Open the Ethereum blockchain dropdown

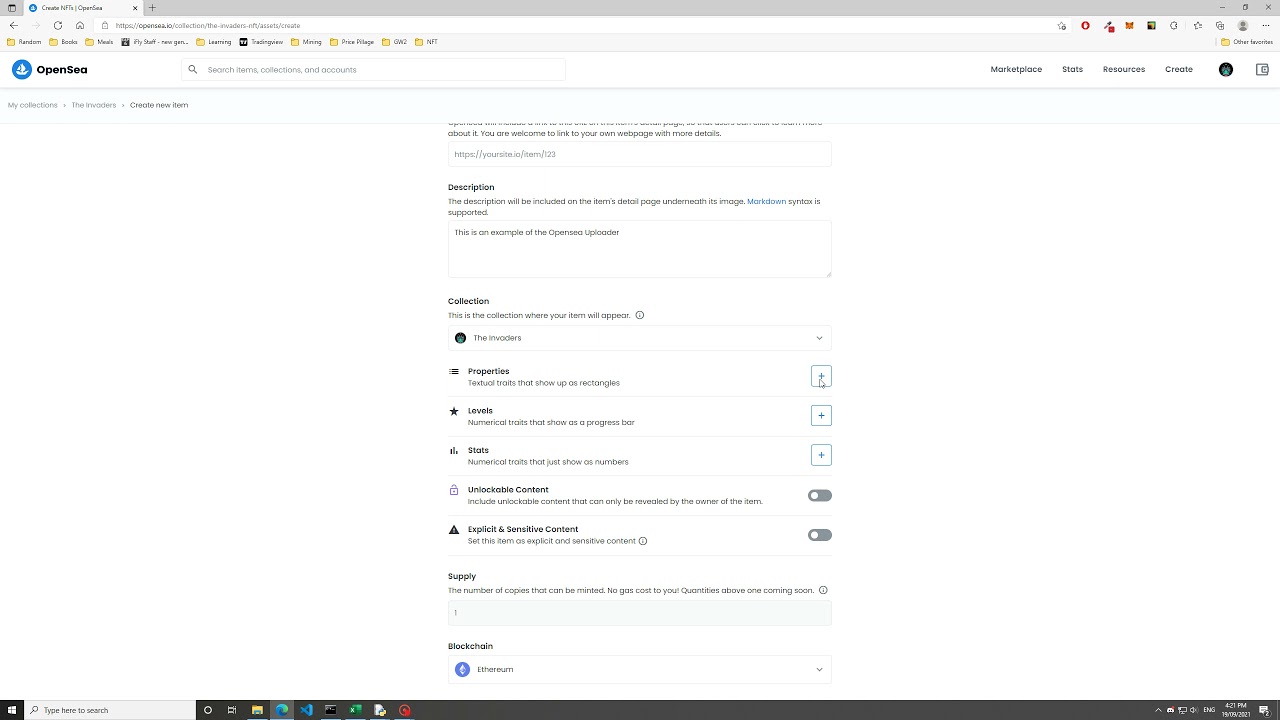640,669
